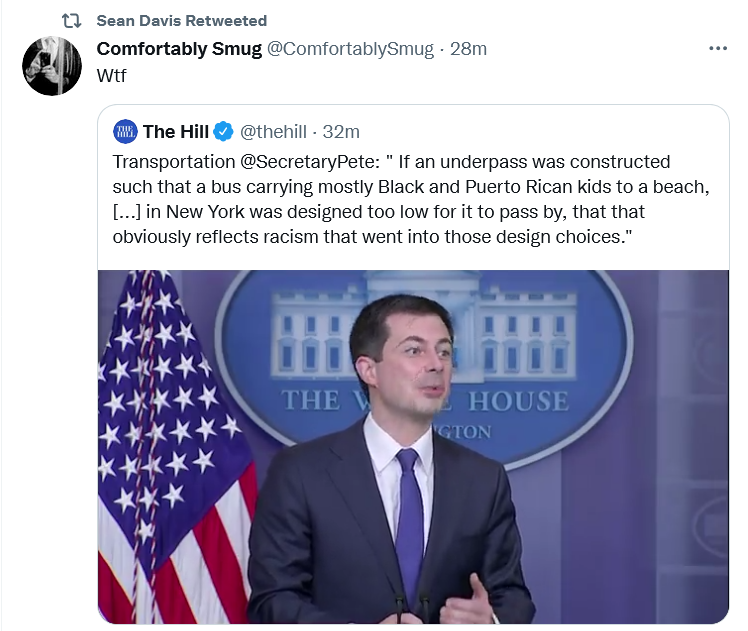Open the 32m quoted tweet timestamp
The image size is (748, 631).
pos(341,132)
